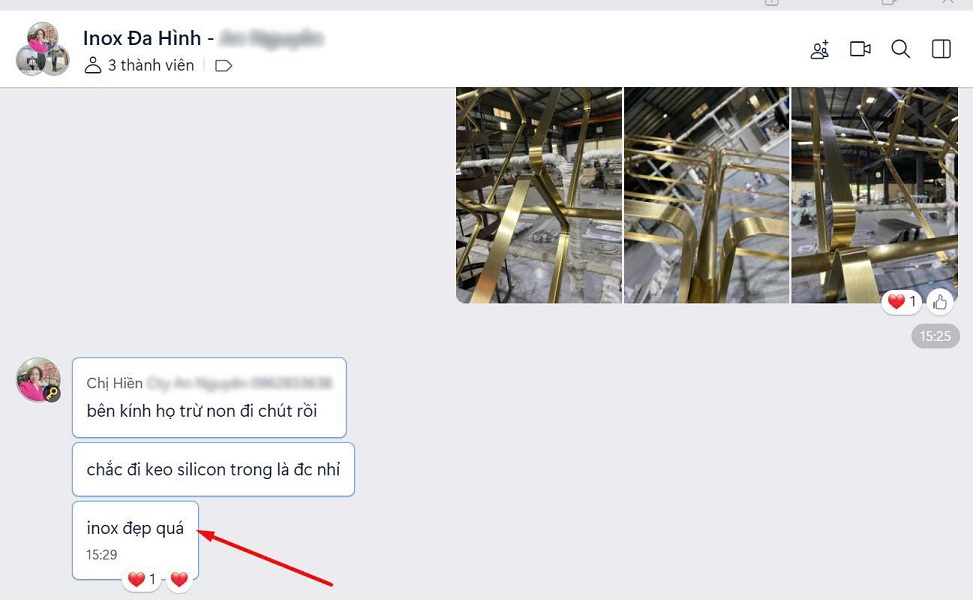Select message "chắc đi keo silicon trong là đc nhỉ"
973x600 pixels.
(213, 470)
